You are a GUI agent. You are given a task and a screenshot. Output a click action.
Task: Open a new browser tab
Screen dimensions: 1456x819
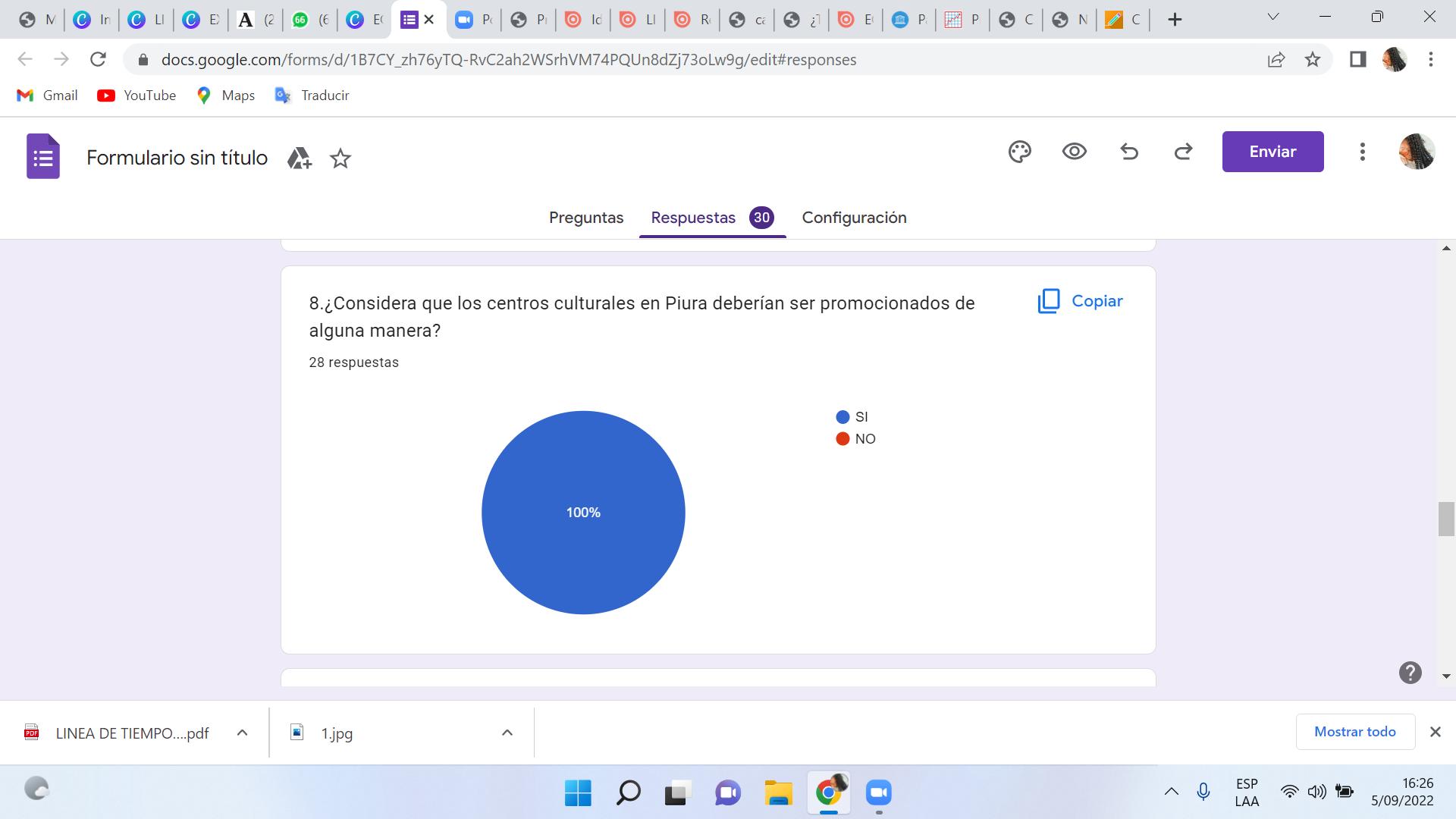tap(1175, 20)
